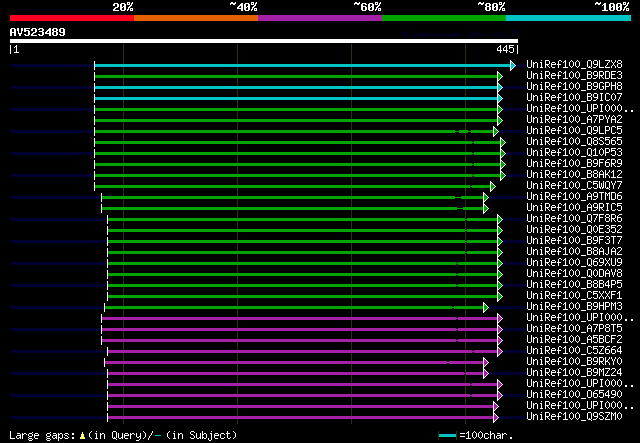
Task: Click the cyan arrowhead of the Q9LZX8 alignment
Action: tap(513, 65)
